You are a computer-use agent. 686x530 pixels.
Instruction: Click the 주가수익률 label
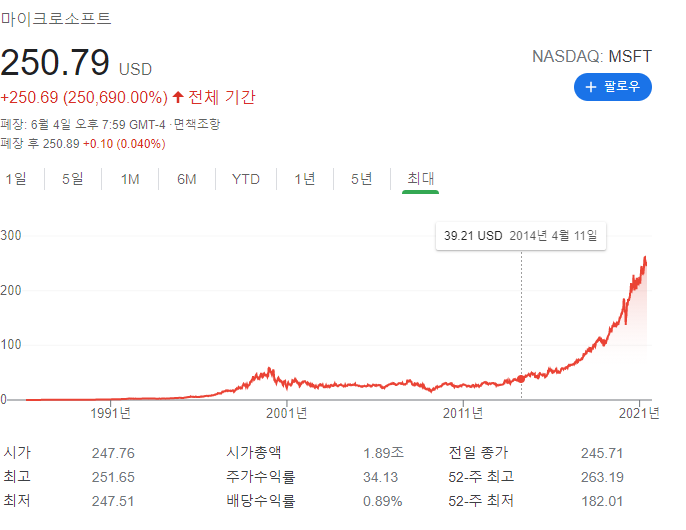260,476
